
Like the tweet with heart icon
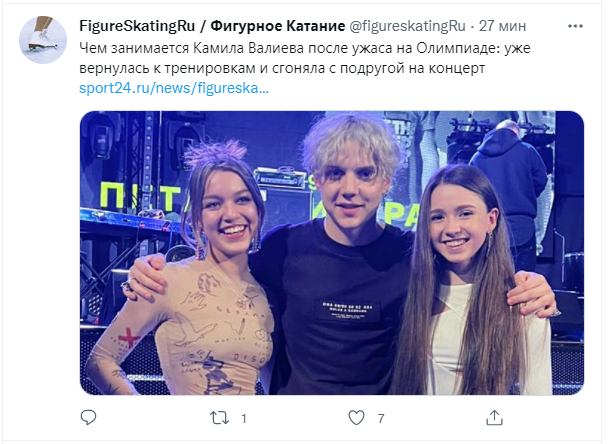pyautogui.click(x=356, y=418)
